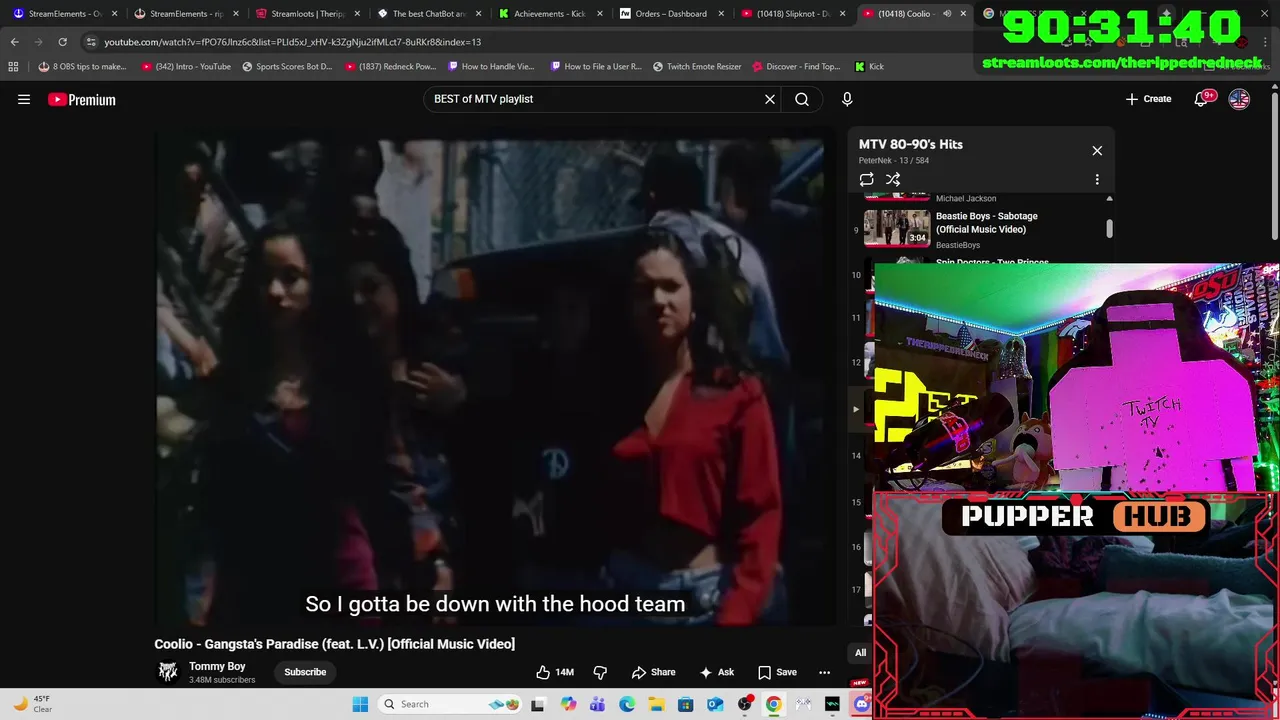Open Microsoft Store from taskbar
Screen dimensions: 1280x720
coord(685,704)
